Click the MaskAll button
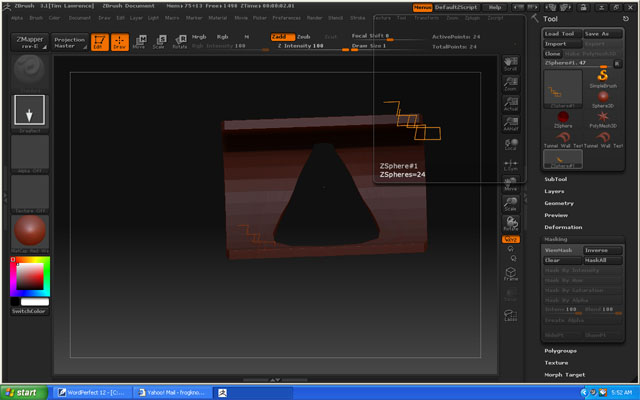 602,260
